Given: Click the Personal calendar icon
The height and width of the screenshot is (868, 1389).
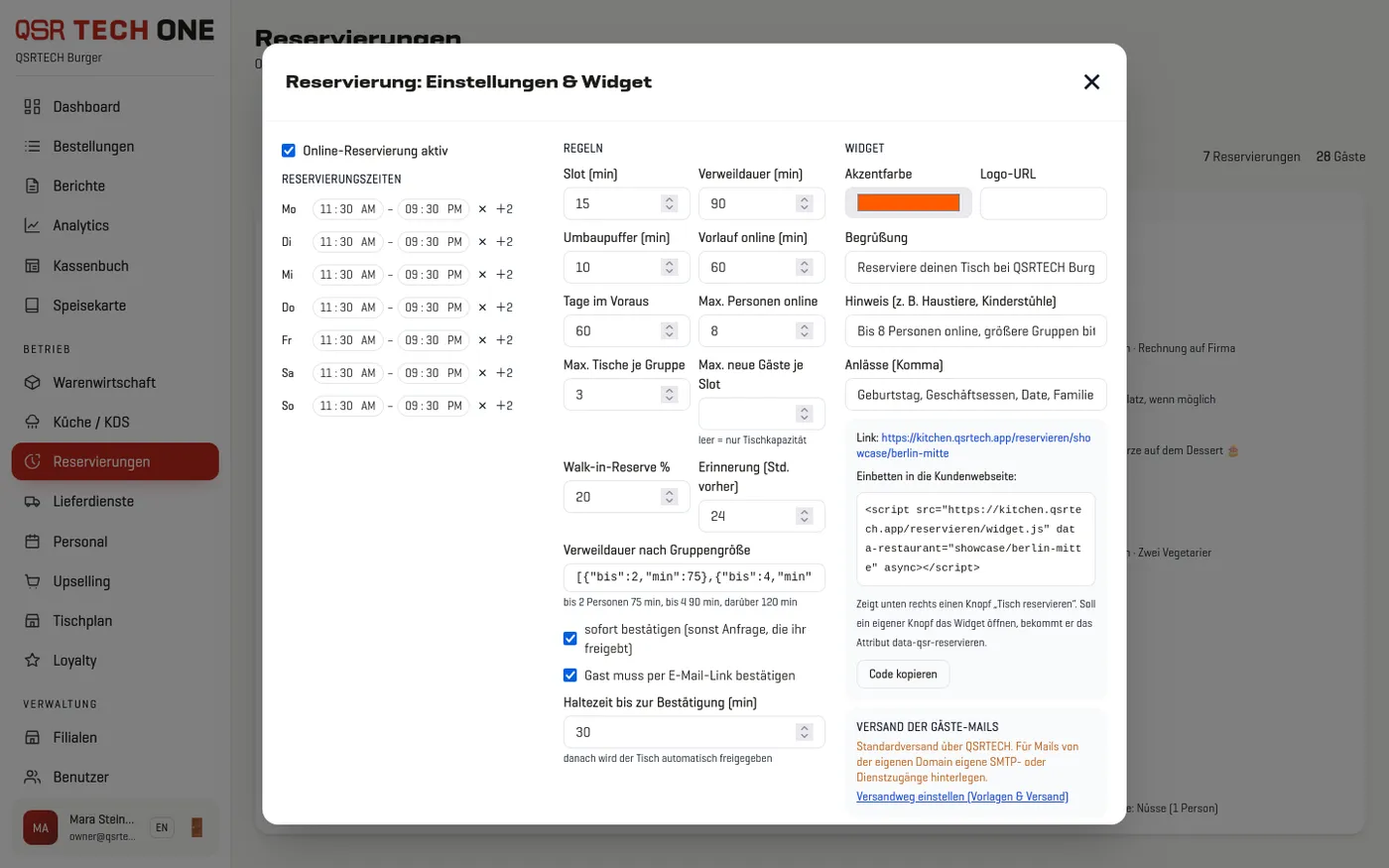Looking at the screenshot, I should click(33, 542).
